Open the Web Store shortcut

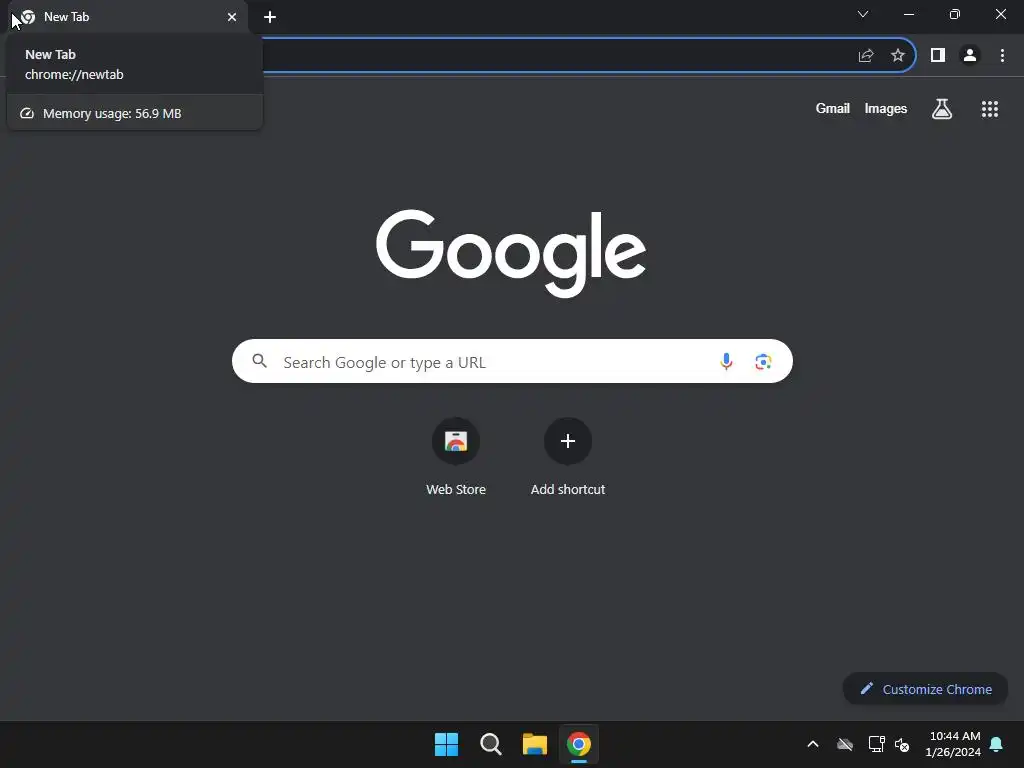(x=456, y=457)
